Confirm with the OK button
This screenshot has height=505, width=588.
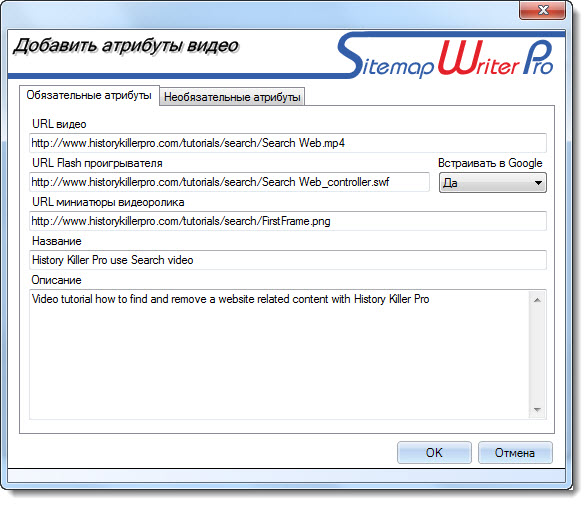tap(434, 453)
